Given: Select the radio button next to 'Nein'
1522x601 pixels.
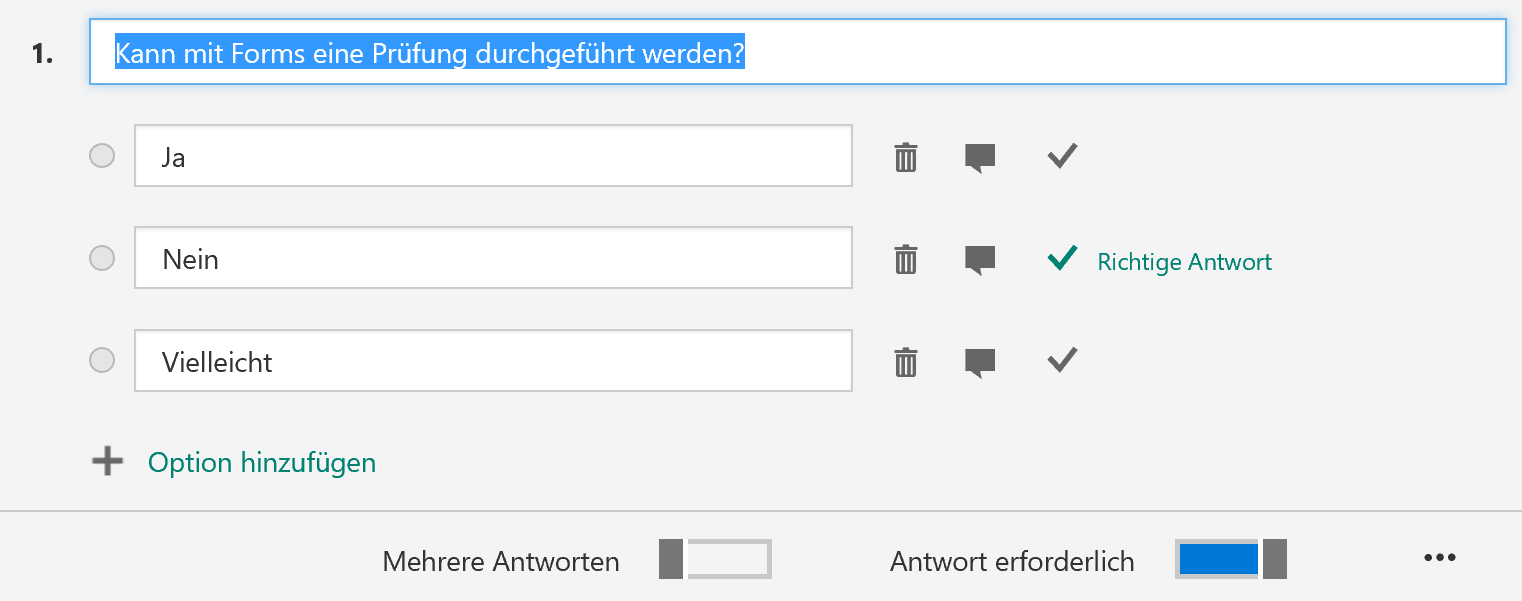Looking at the screenshot, I should coord(102,258).
